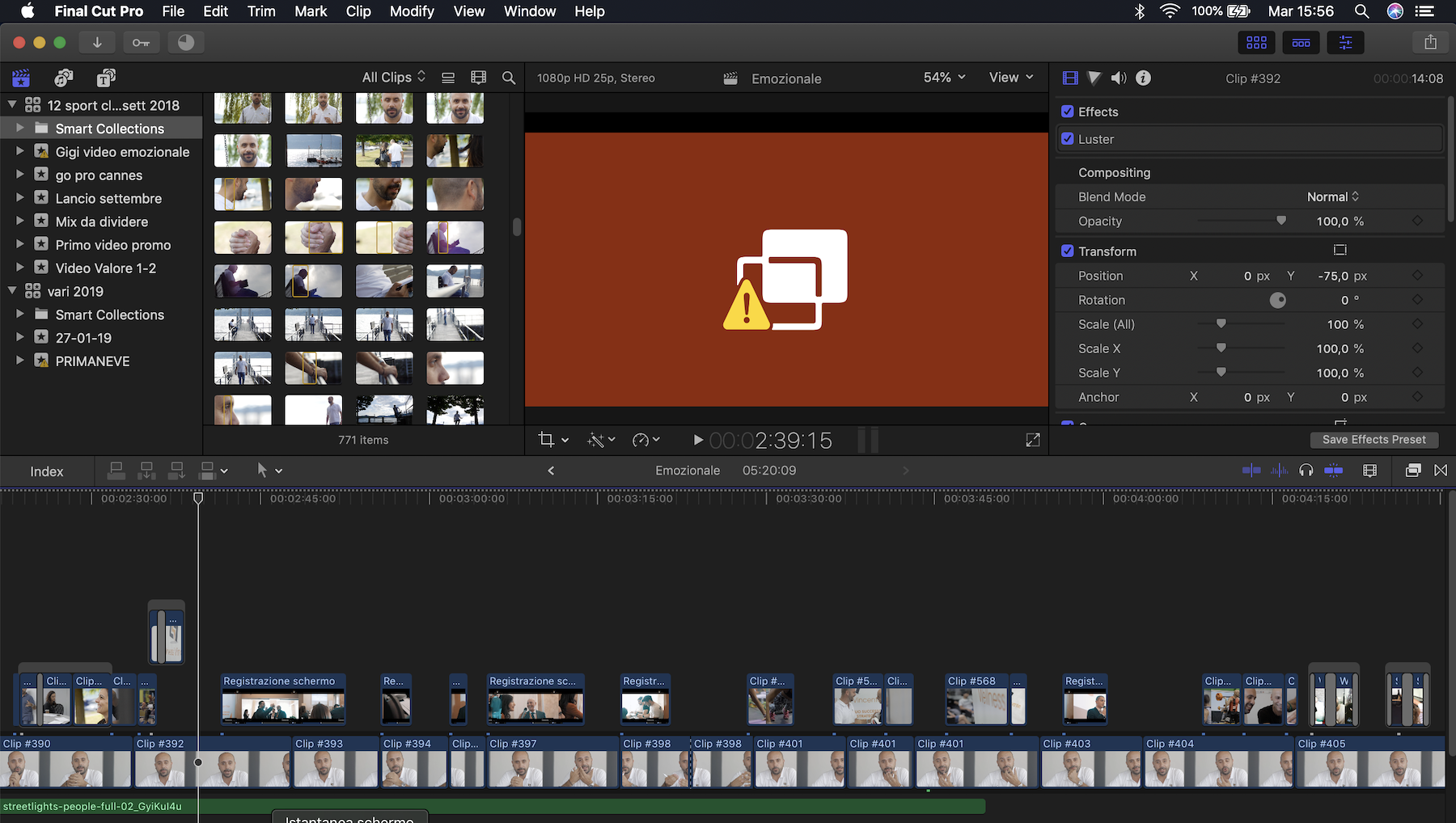Select PRIMANEVE event in sidebar
This screenshot has width=1456, height=823.
(92, 361)
